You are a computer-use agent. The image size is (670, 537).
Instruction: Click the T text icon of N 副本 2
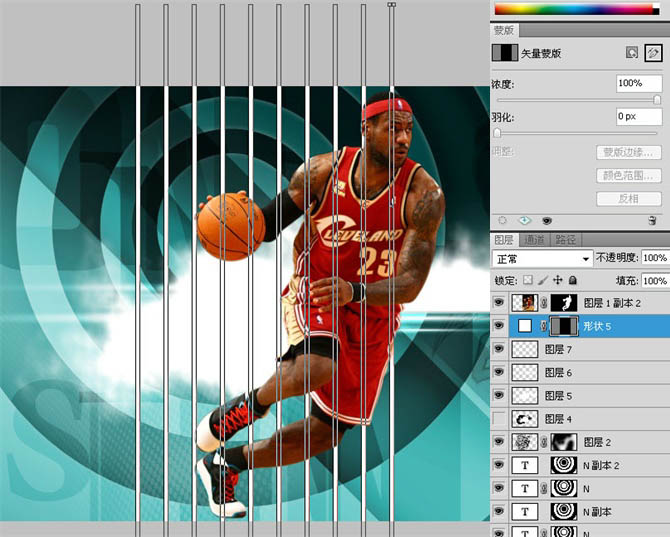pos(525,465)
